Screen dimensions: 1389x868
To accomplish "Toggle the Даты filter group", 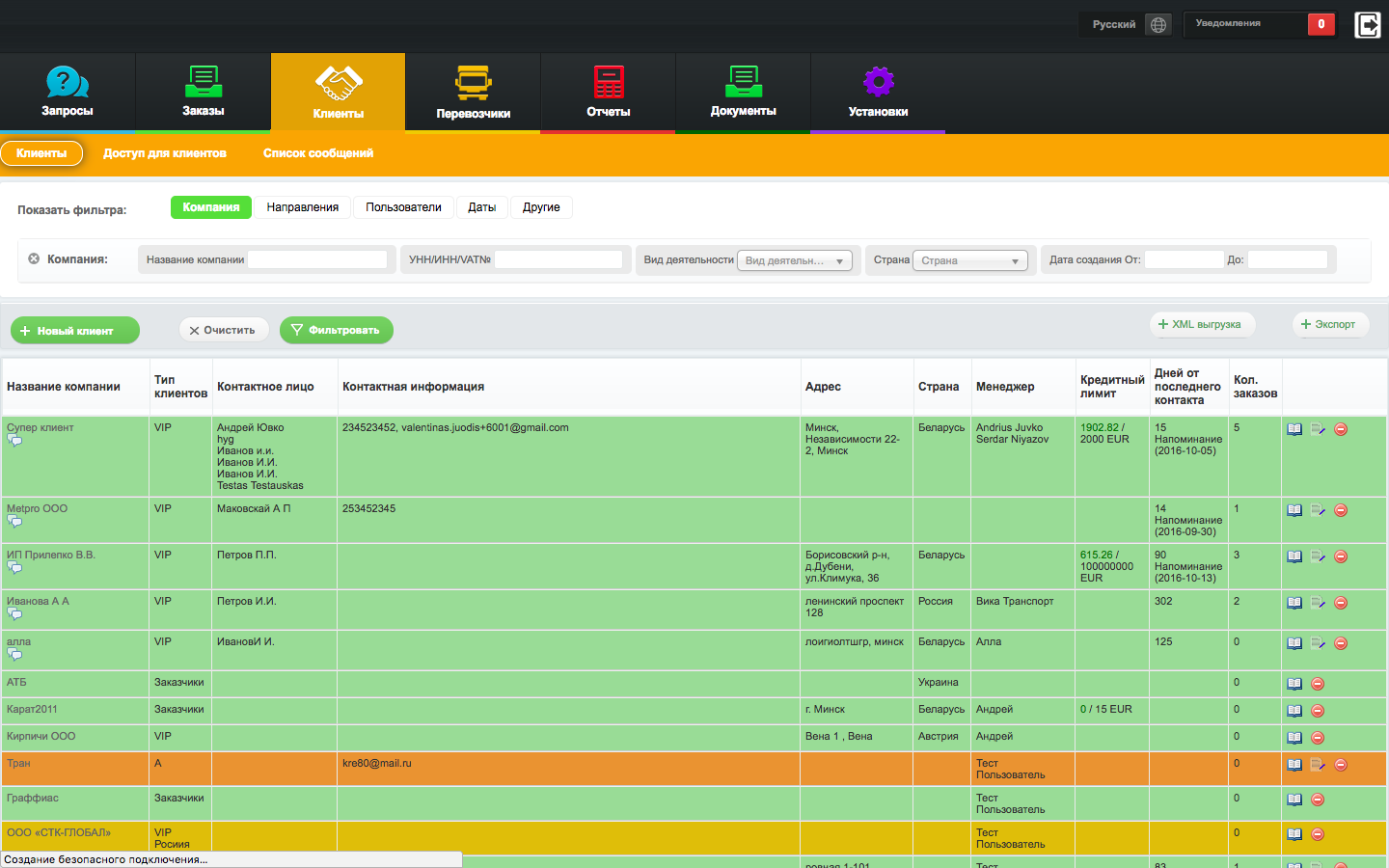I will [481, 207].
